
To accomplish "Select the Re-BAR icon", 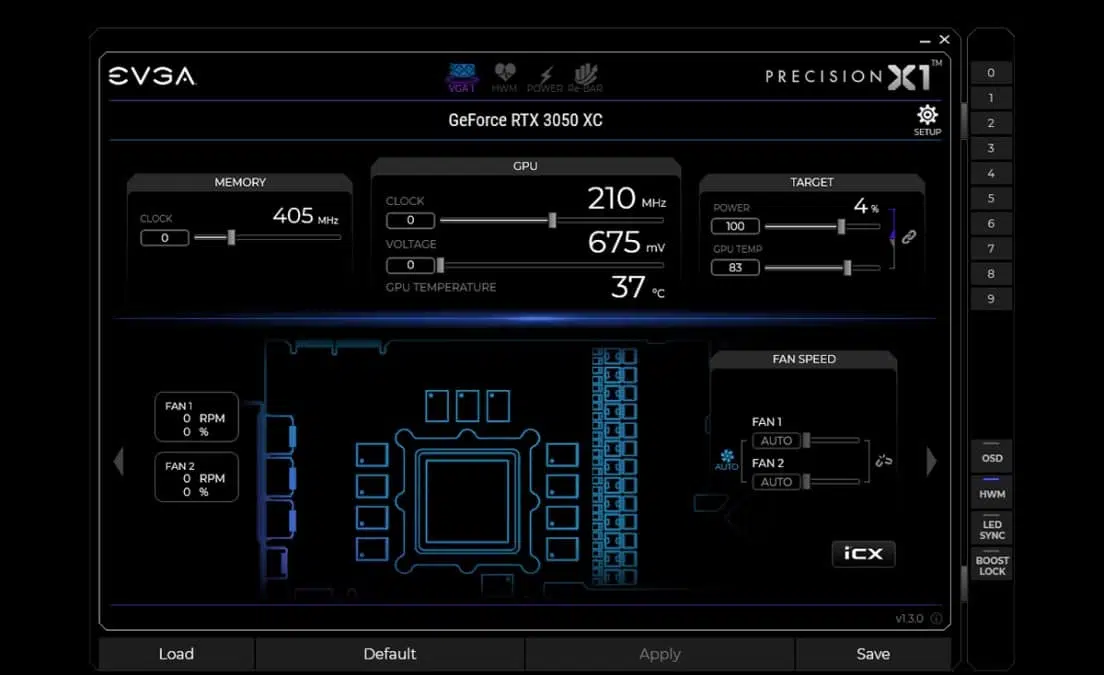I will coord(585,72).
